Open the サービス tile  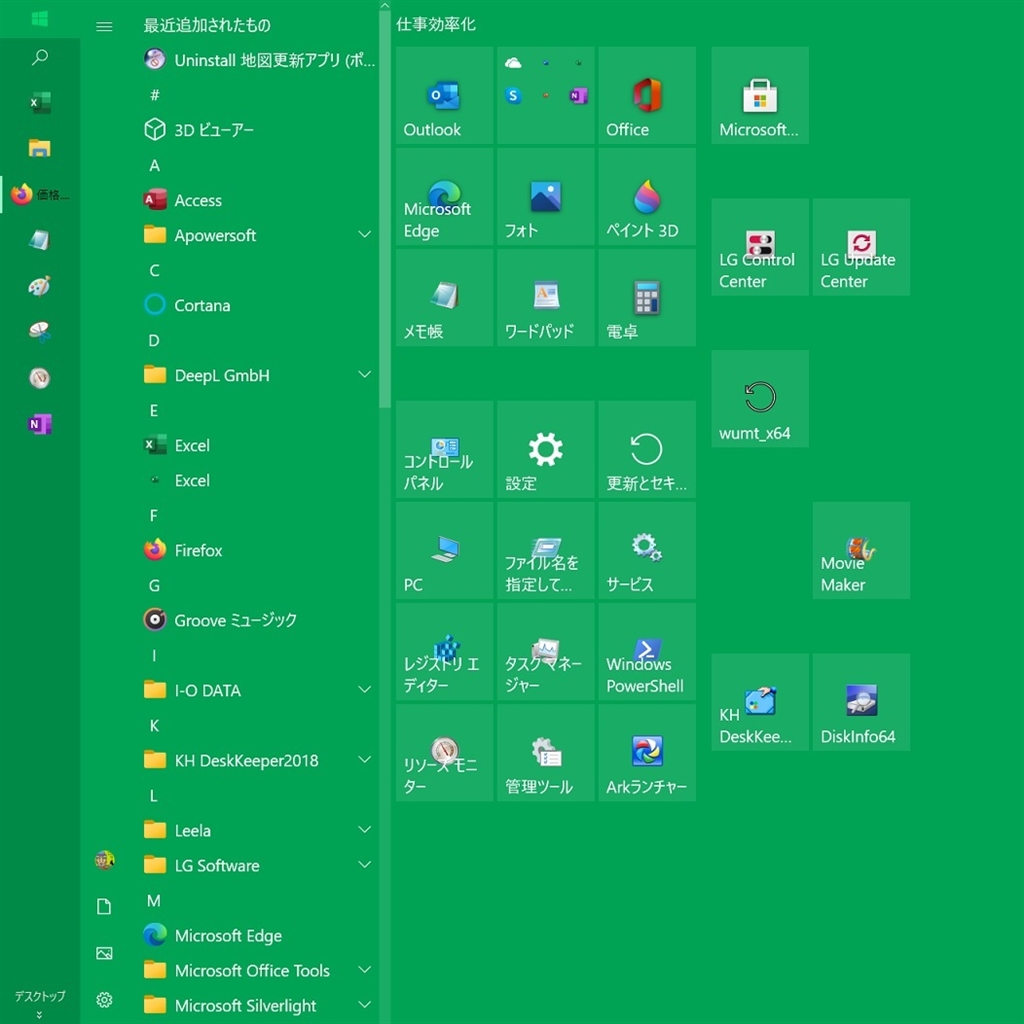(647, 551)
